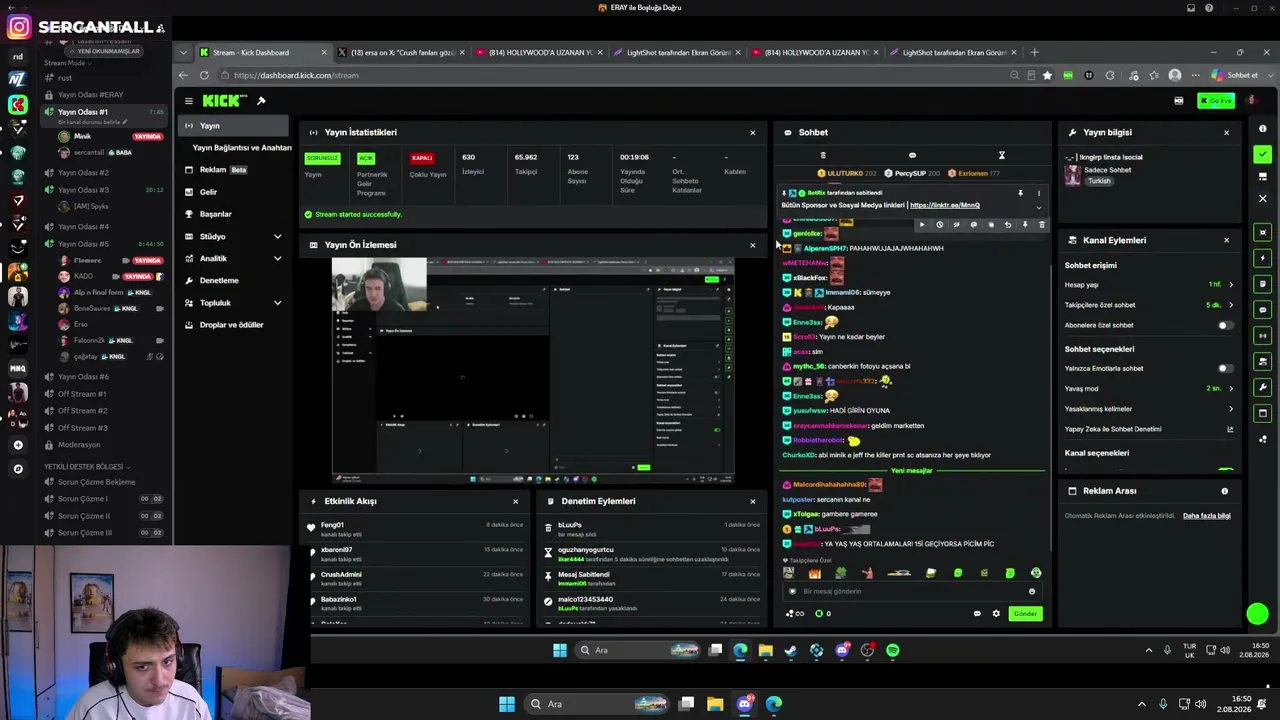Click the browser address bar
1280x720 pixels.
pyautogui.click(x=620, y=75)
